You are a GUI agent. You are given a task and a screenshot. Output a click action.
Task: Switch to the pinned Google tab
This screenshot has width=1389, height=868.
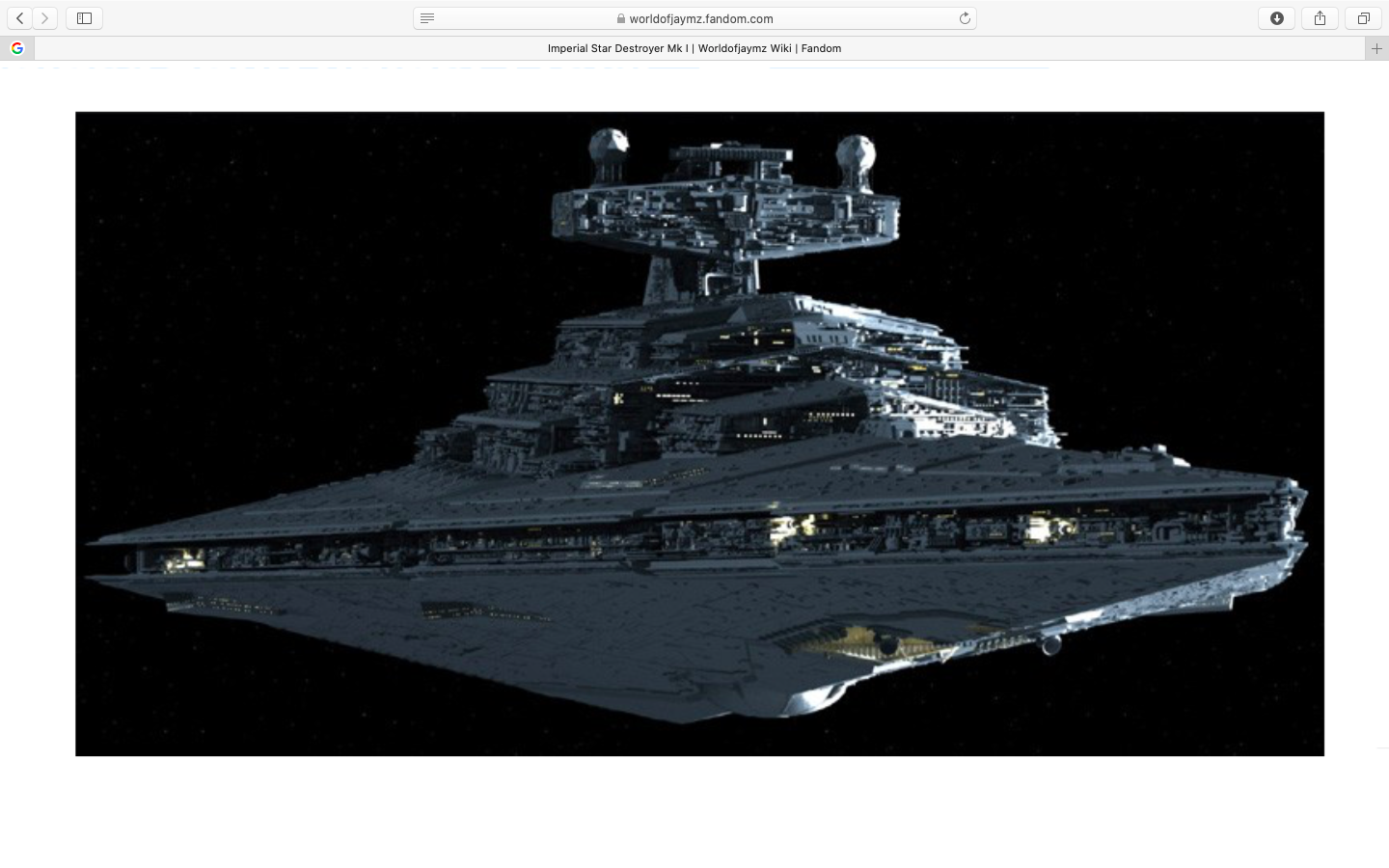pos(17,48)
